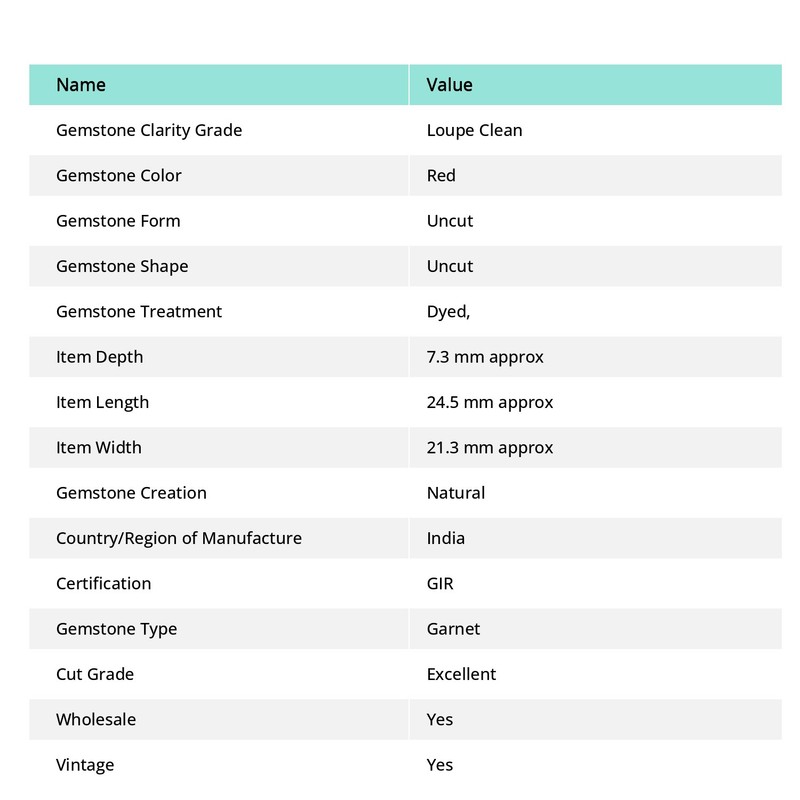
Task: Click the Dyed treatment value
Action: point(448,312)
